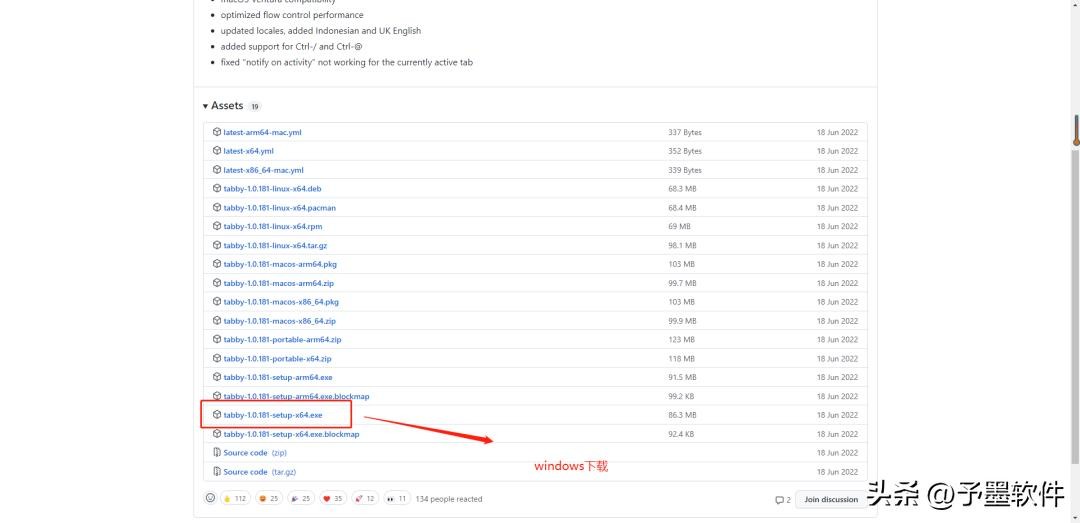Click the eyes reaction showing 11

pyautogui.click(x=397, y=498)
